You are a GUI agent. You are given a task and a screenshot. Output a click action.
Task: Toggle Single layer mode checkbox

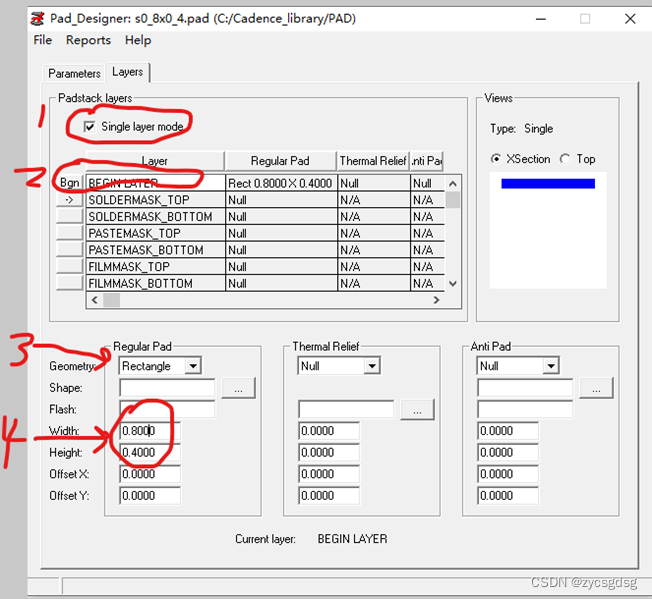(x=90, y=127)
